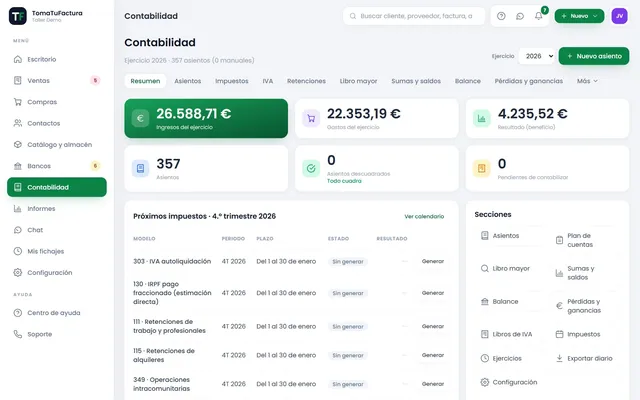
Task: Click the check icon on Asientos descuadrados card
Action: point(311,168)
